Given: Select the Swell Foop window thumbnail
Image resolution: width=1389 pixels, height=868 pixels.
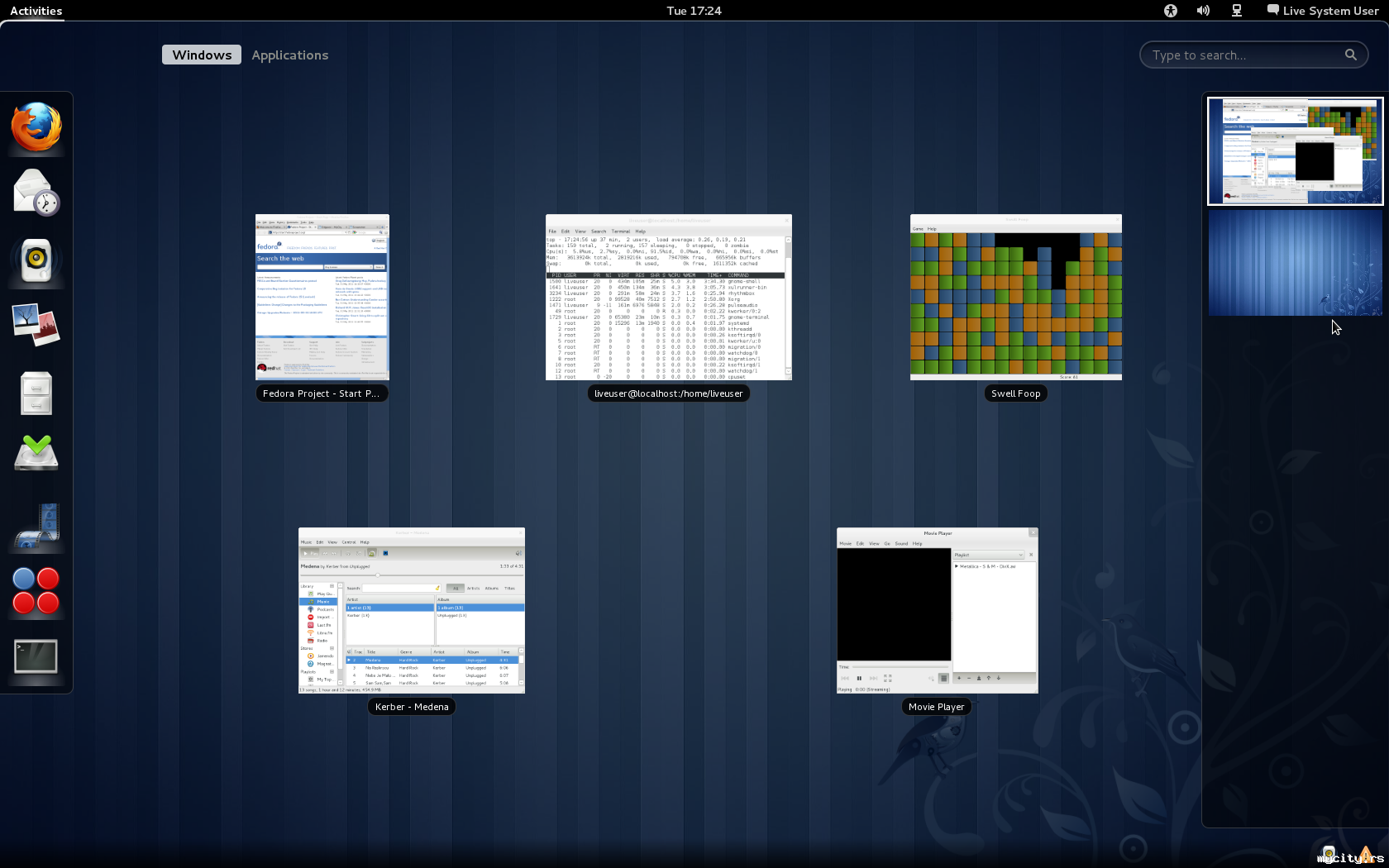Looking at the screenshot, I should click(1015, 298).
